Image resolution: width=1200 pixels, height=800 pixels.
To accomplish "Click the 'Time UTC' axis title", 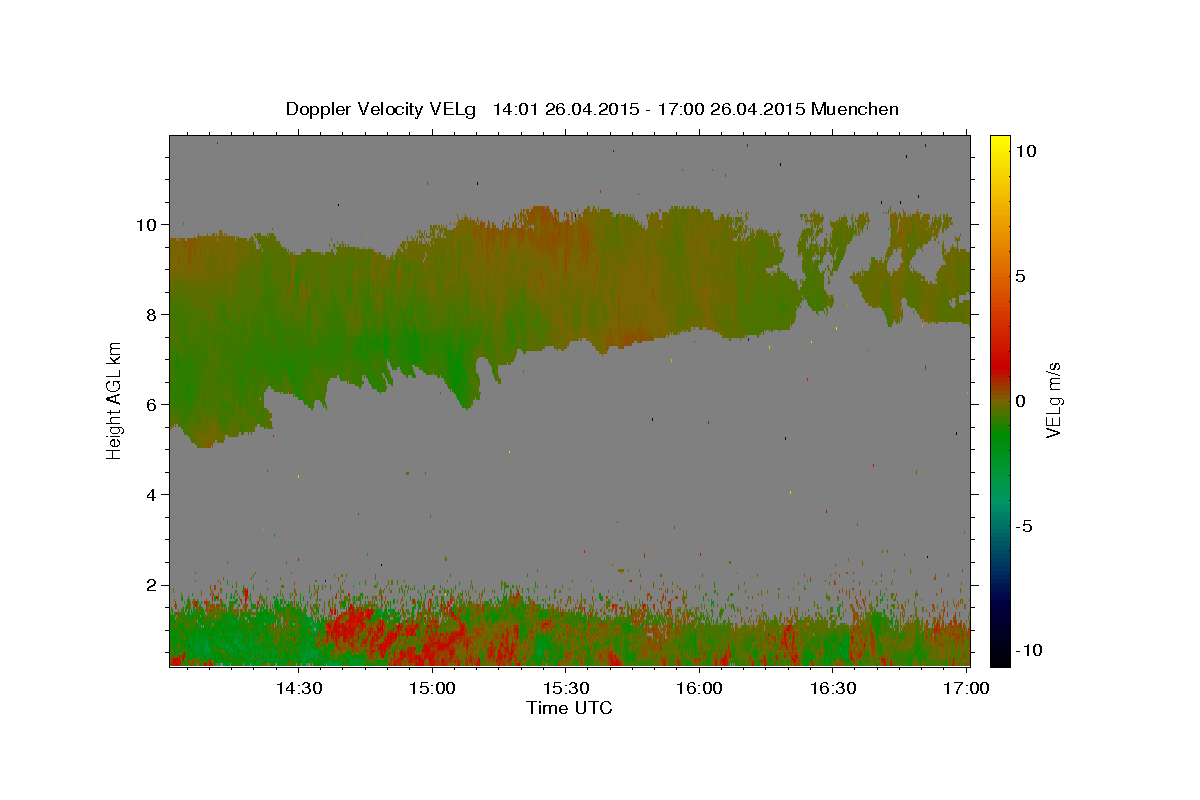I will (569, 708).
